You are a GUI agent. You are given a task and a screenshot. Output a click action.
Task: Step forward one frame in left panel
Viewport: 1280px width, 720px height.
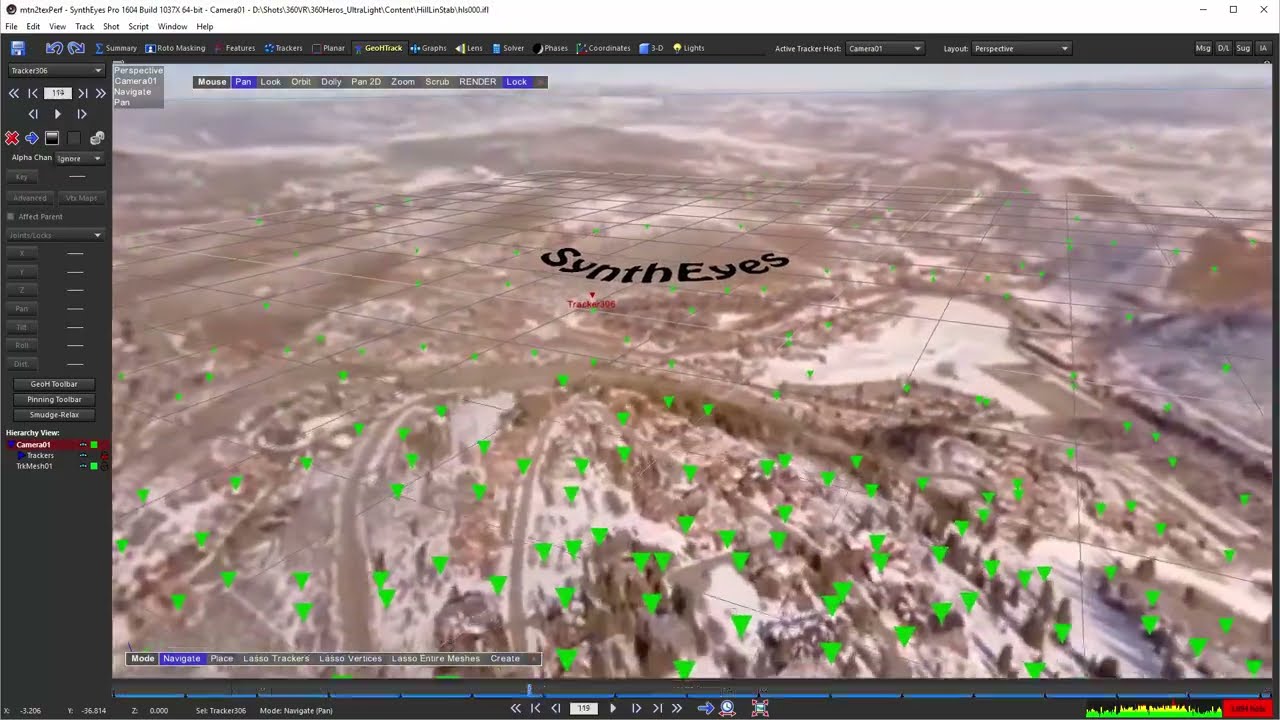(x=82, y=114)
